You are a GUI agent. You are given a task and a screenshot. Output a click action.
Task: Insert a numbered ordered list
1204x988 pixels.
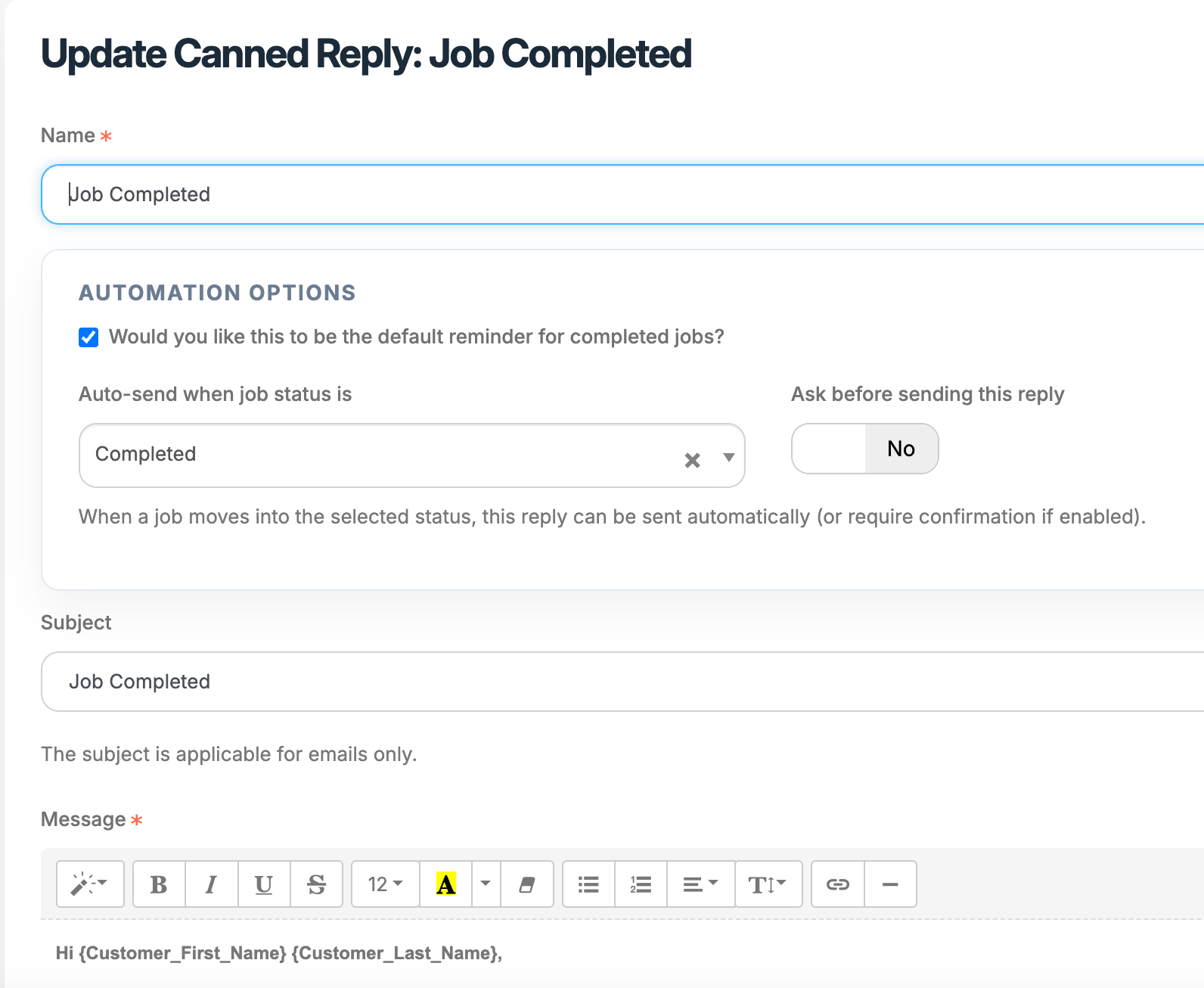click(x=641, y=884)
